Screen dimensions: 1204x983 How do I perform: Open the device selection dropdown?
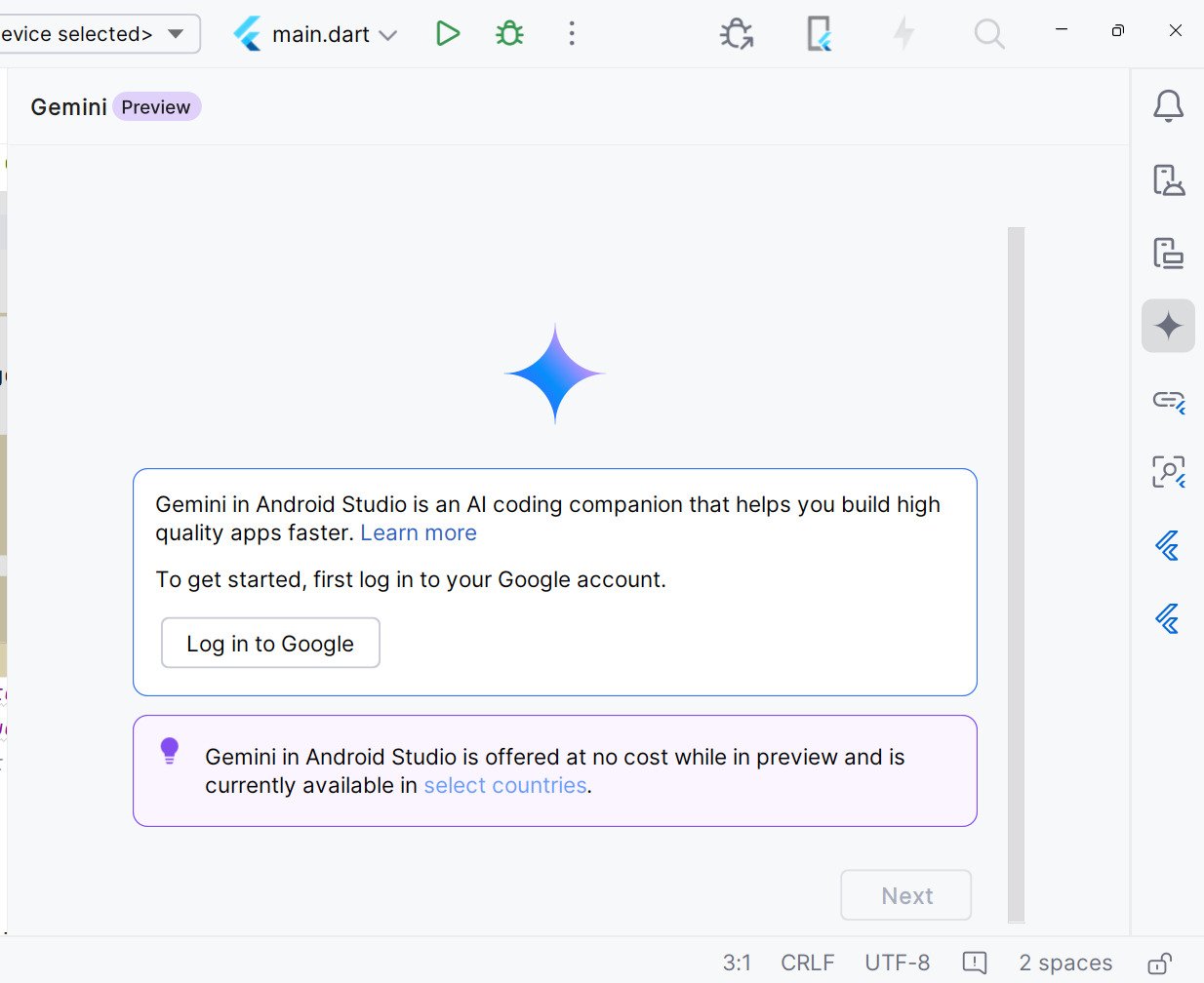(x=99, y=34)
